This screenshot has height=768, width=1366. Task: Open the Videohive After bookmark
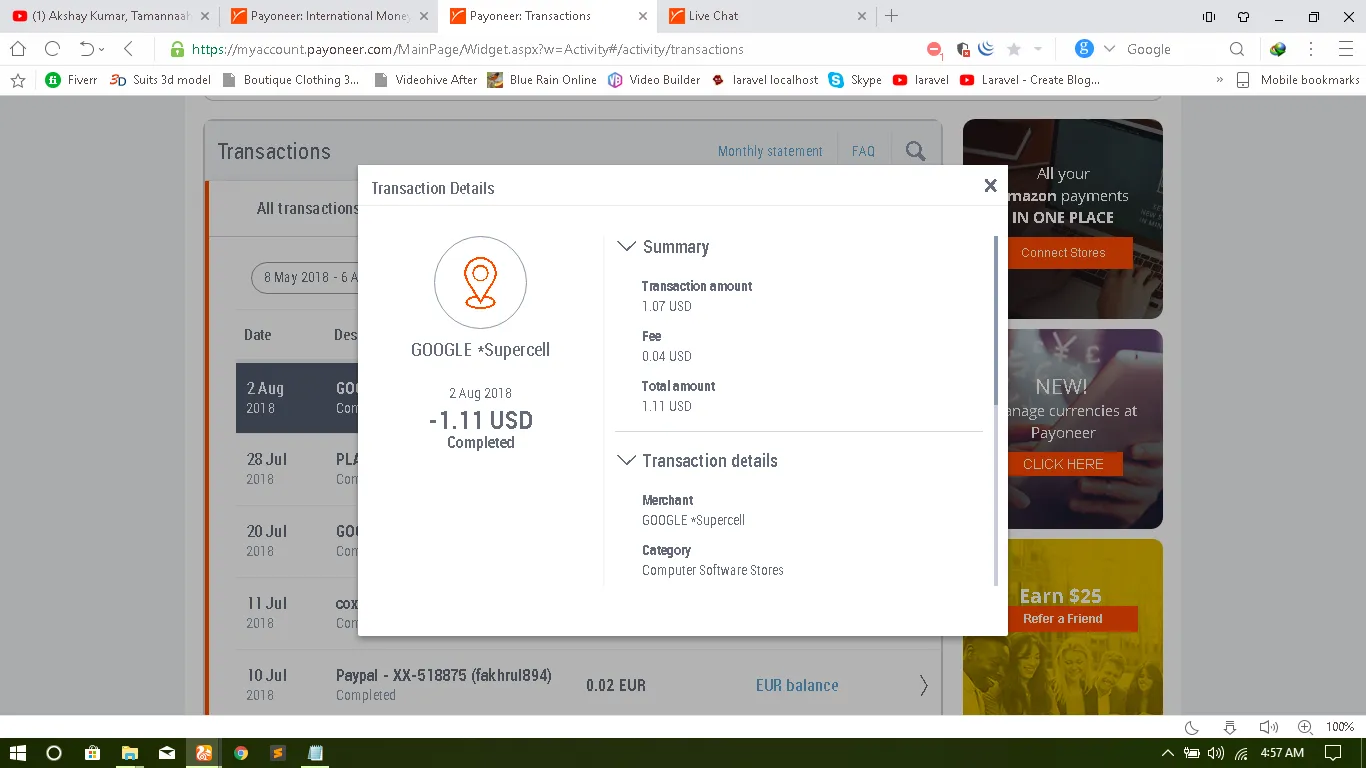click(x=425, y=80)
